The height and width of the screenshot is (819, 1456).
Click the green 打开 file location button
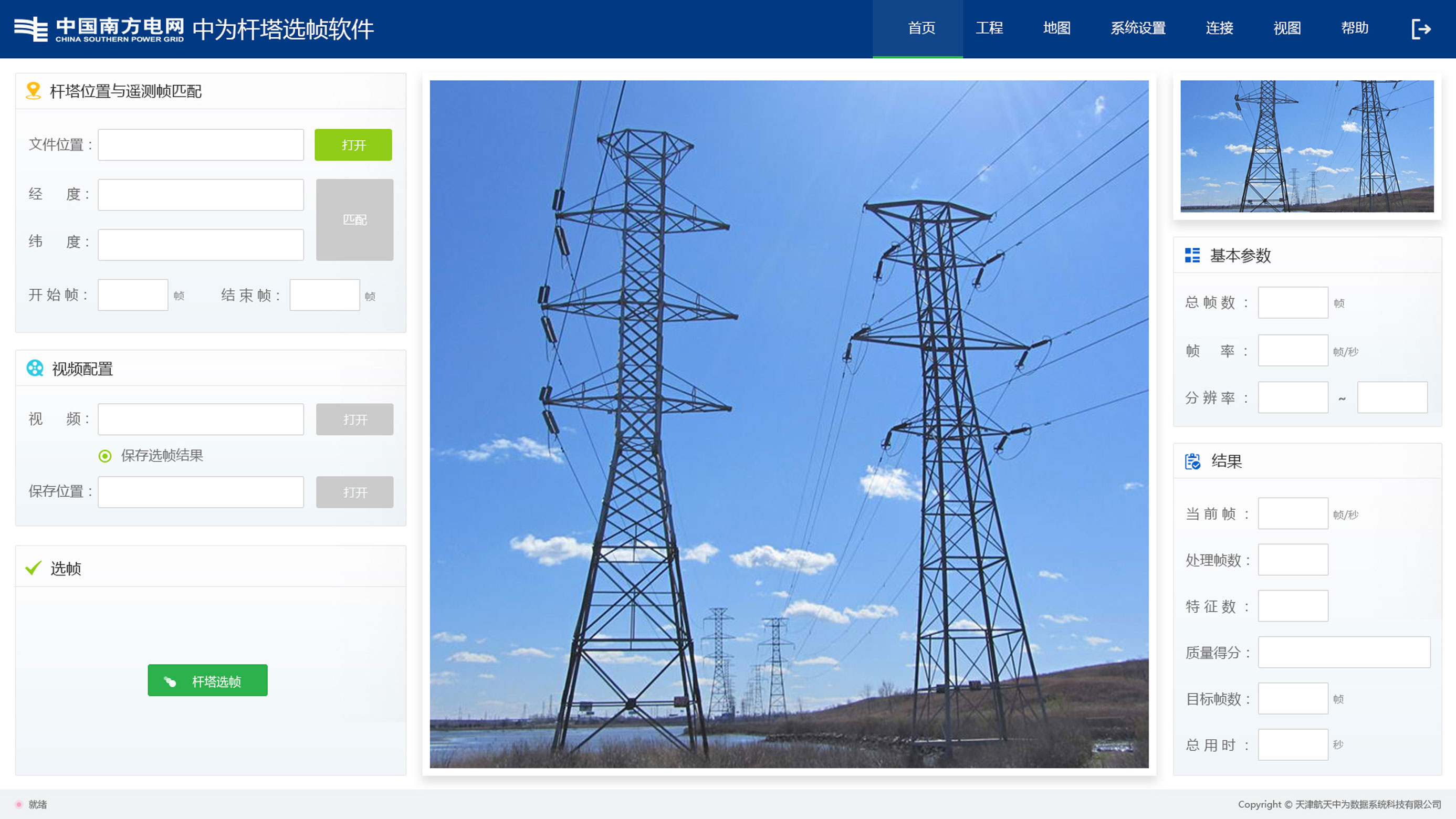[353, 145]
